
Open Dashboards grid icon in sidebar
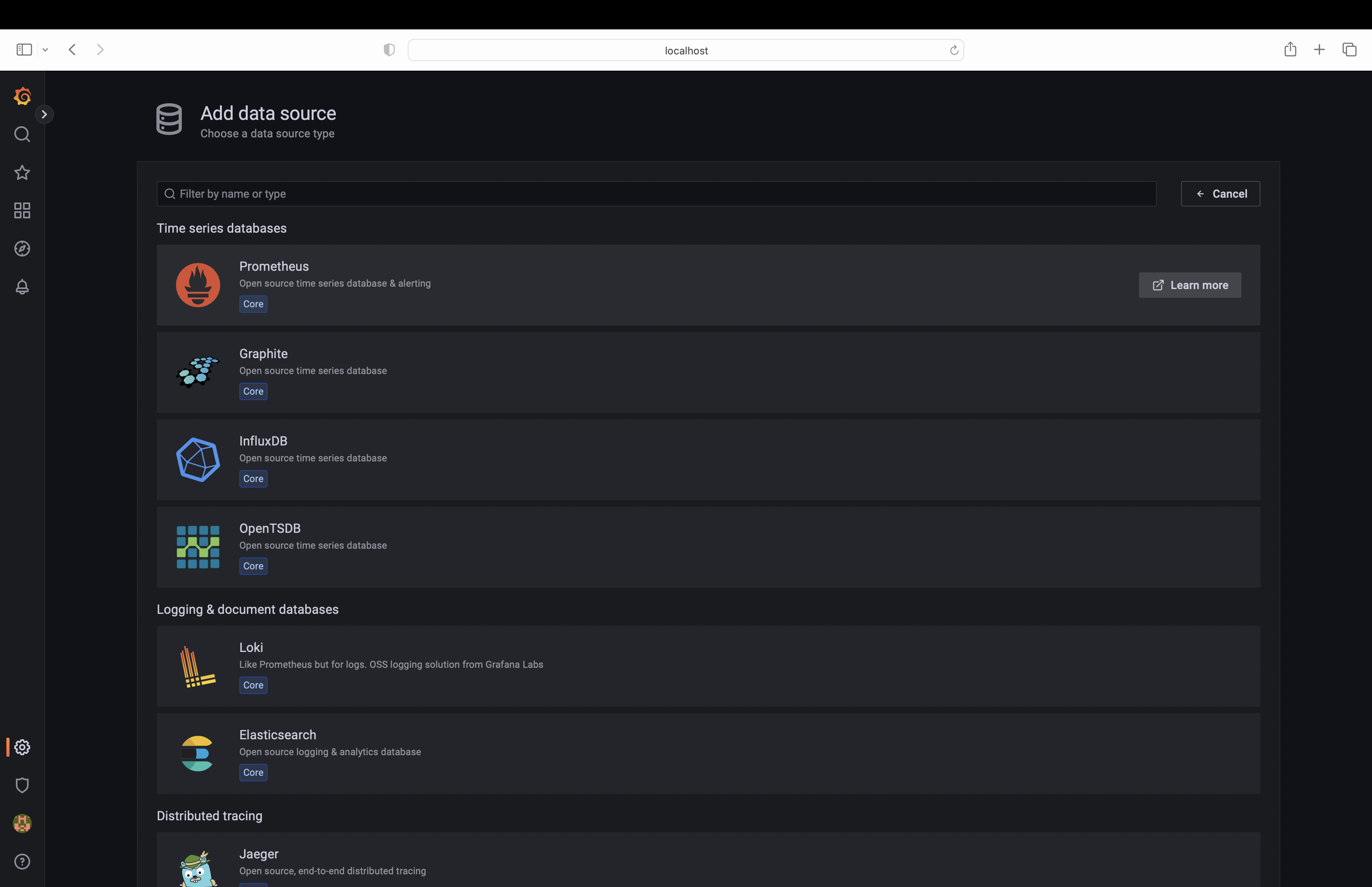[x=22, y=211]
